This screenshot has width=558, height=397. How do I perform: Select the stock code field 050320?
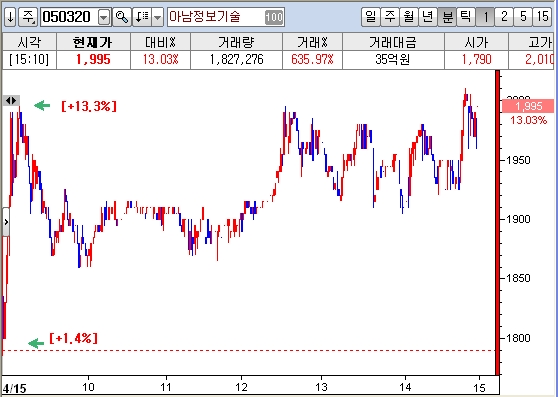coord(69,17)
